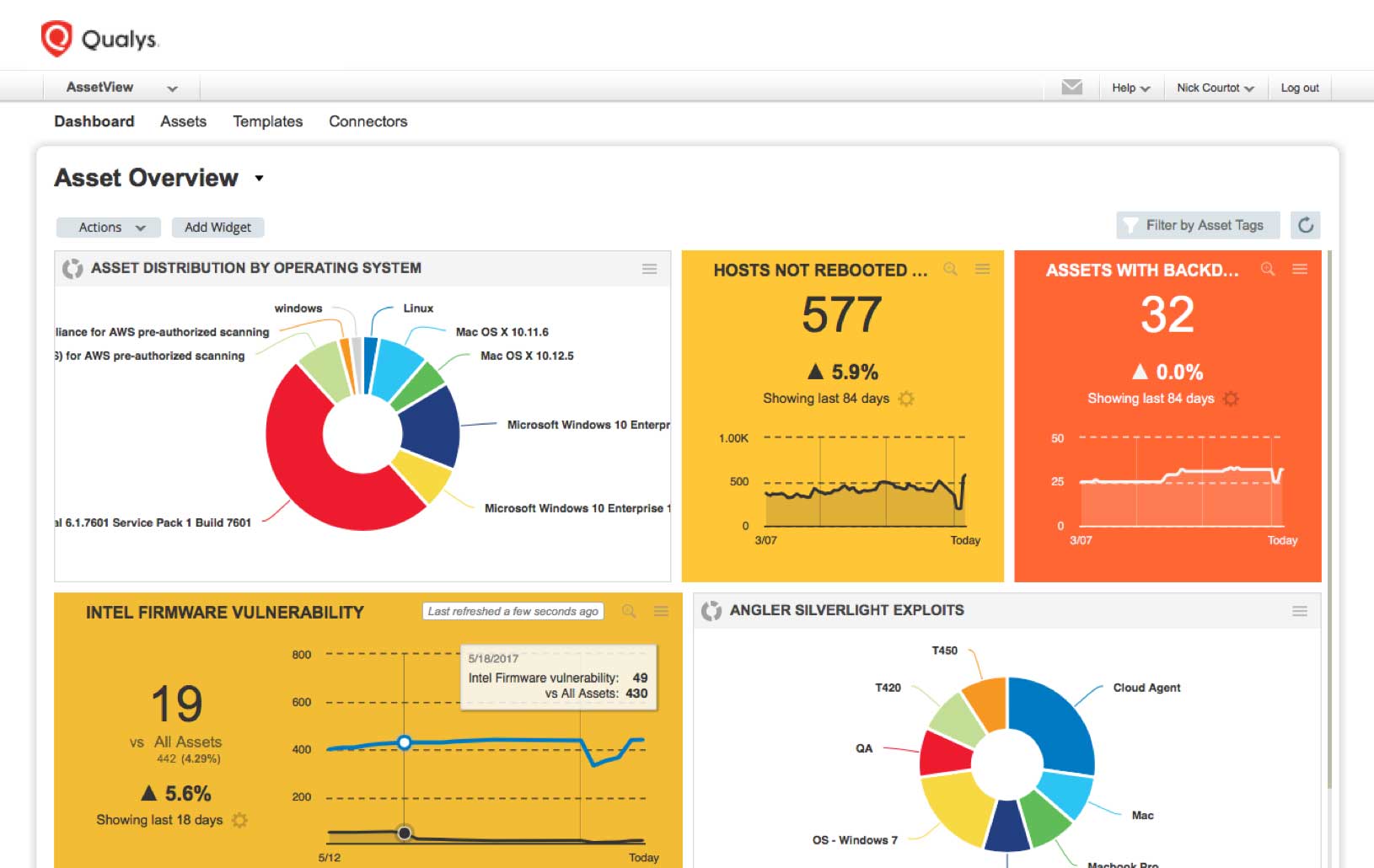Select the Connectors tab
Image resolution: width=1374 pixels, height=868 pixels.
coord(368,121)
